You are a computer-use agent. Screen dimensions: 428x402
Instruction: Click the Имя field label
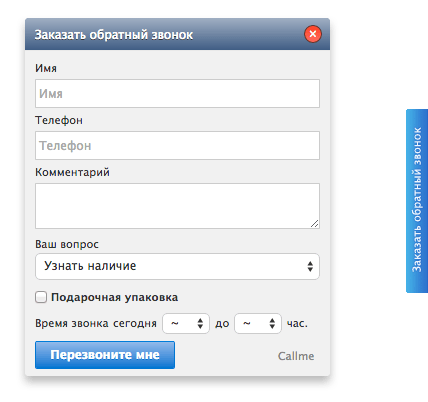(x=46, y=68)
